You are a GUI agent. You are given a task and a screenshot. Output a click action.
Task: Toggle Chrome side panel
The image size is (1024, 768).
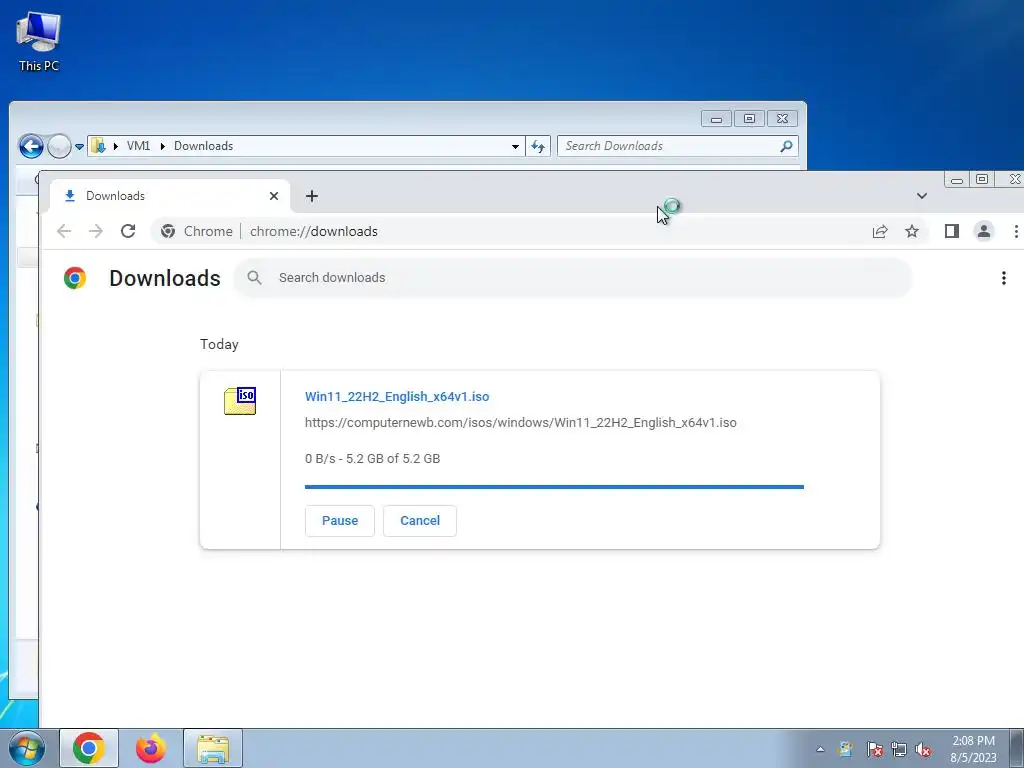click(x=952, y=231)
